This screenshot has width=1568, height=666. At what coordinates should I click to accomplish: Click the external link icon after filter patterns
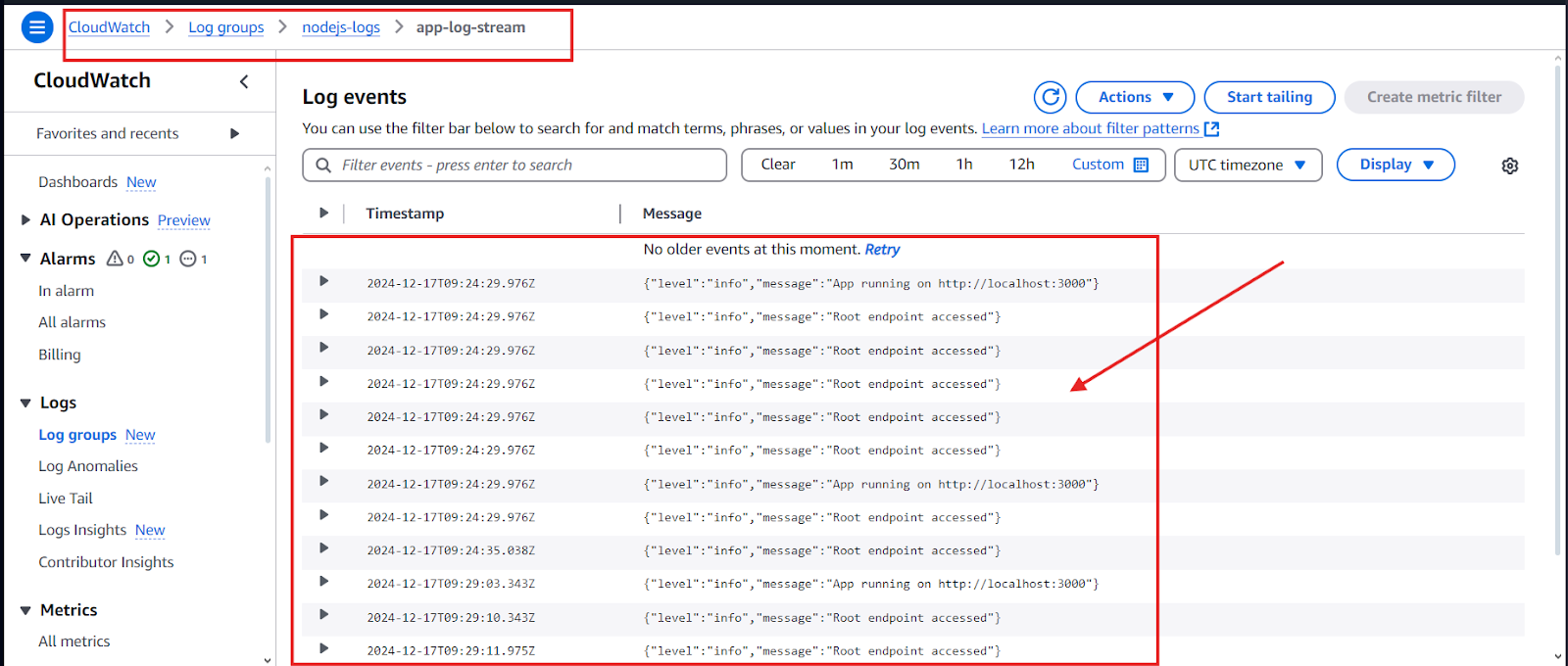point(1211,128)
